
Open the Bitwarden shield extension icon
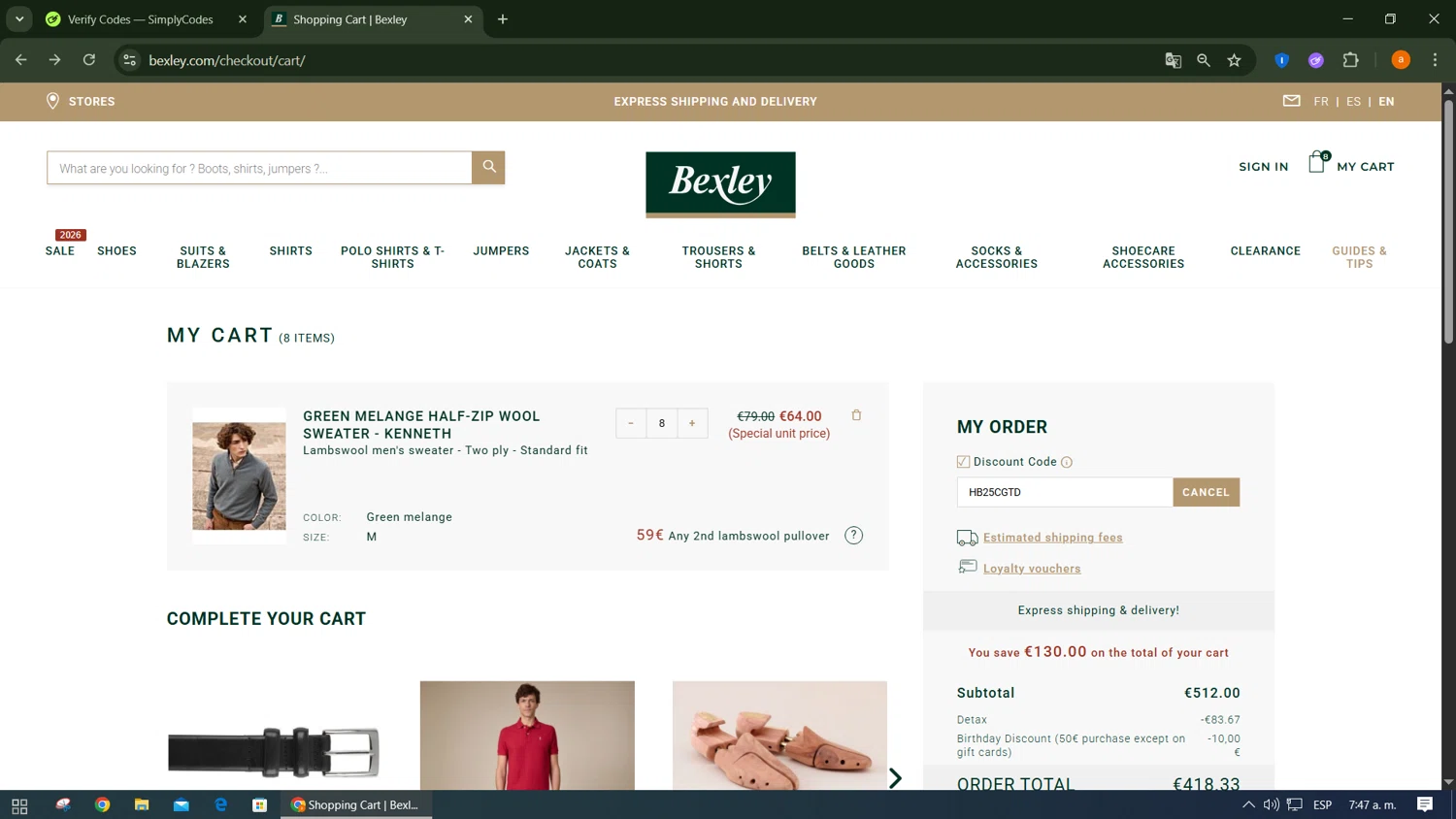1281,60
